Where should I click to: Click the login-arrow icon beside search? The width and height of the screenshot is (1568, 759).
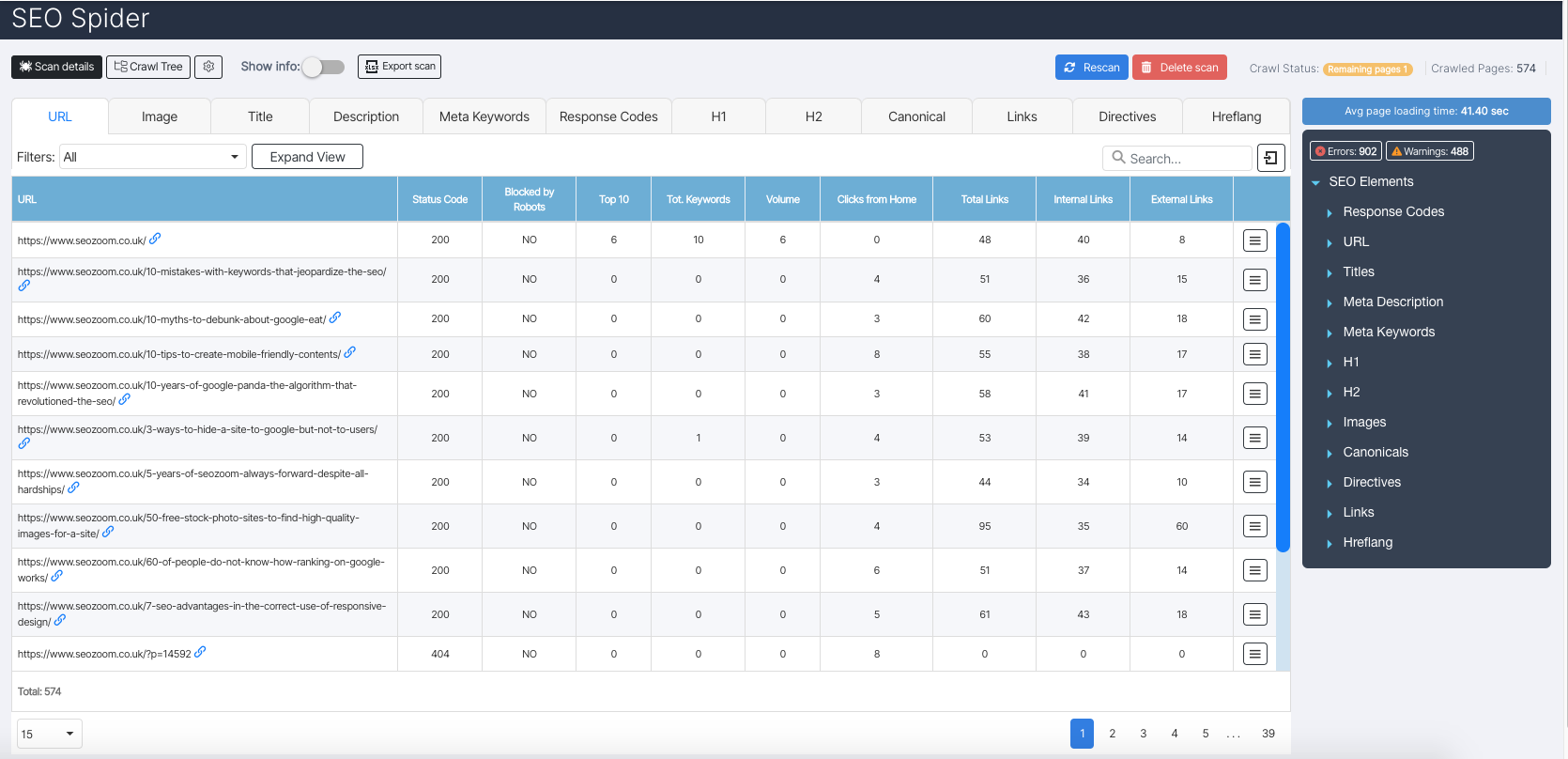(1270, 158)
